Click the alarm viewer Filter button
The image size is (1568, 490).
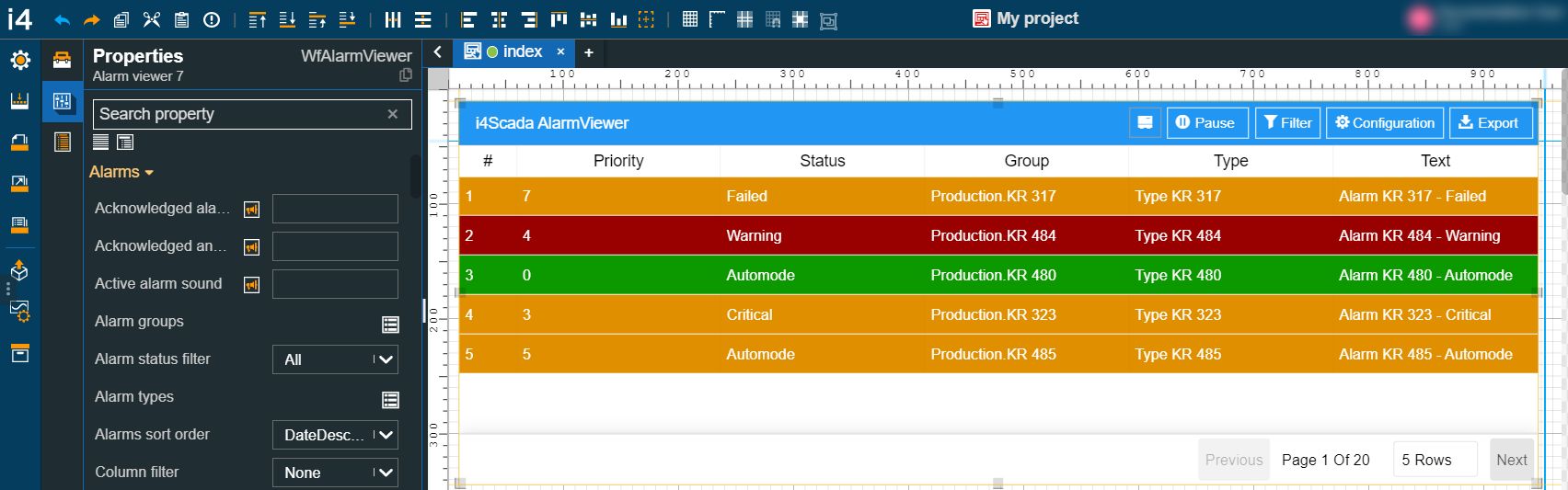[1287, 123]
